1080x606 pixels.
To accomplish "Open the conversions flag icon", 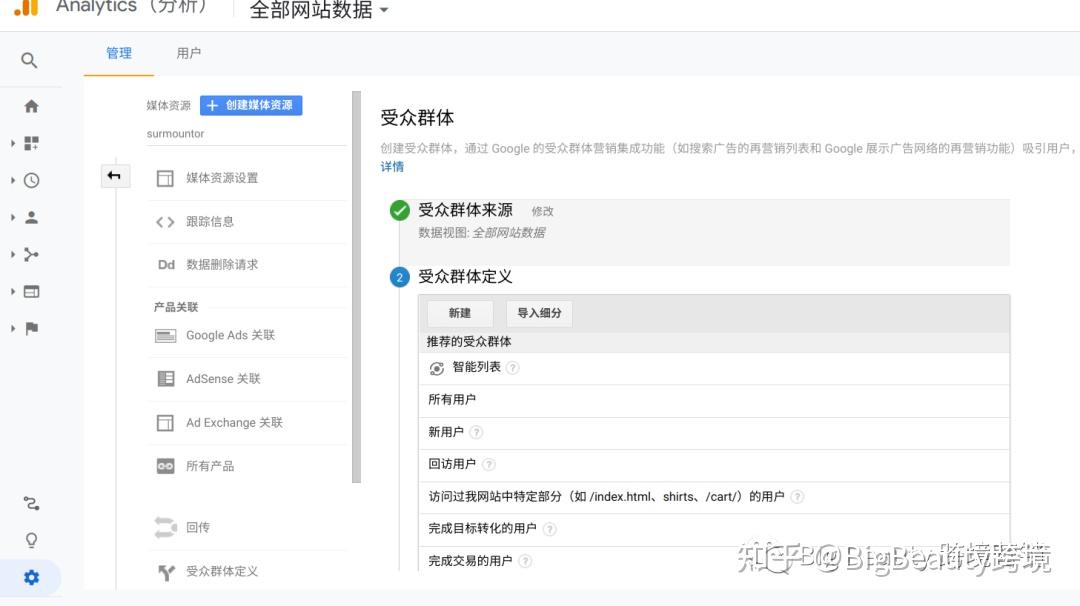I will pyautogui.click(x=31, y=328).
